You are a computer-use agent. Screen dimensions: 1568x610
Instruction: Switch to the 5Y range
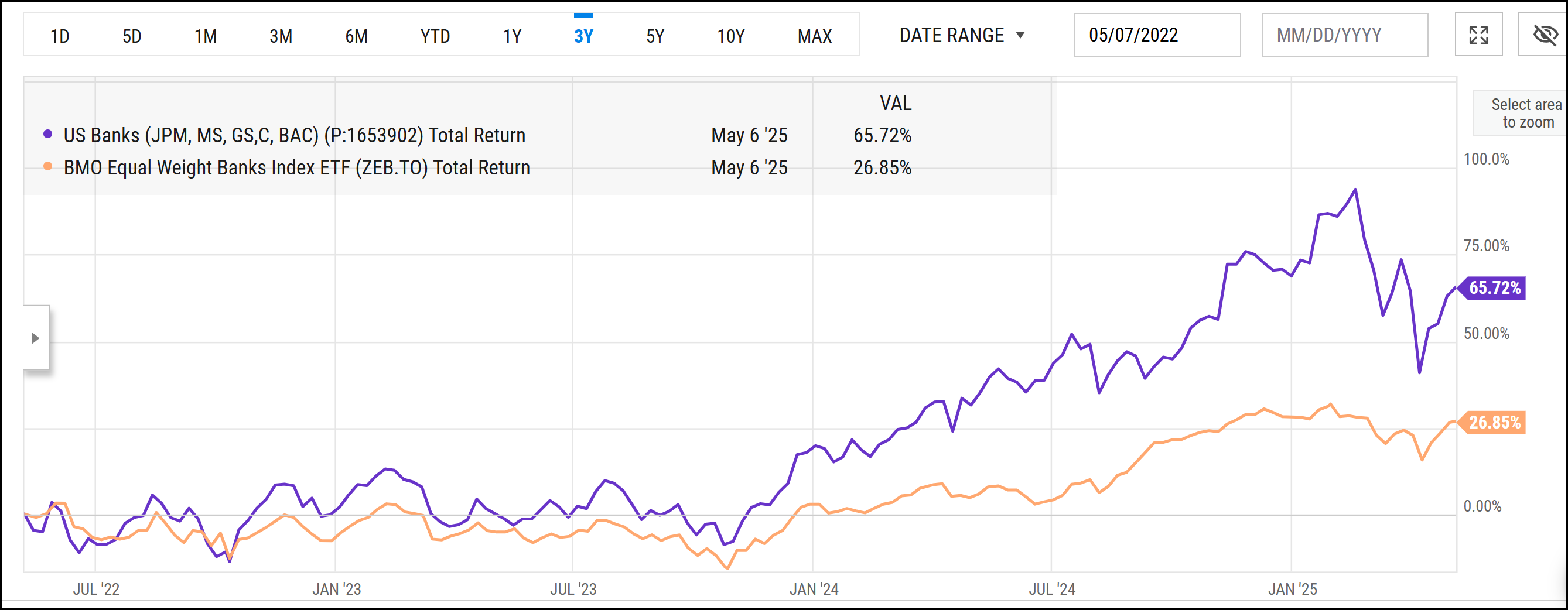655,36
